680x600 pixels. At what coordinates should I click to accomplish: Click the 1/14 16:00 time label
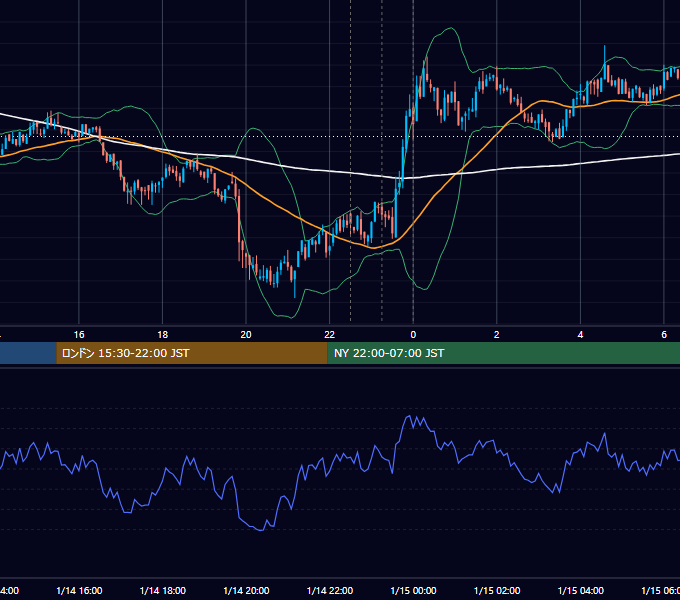[x=79, y=590]
